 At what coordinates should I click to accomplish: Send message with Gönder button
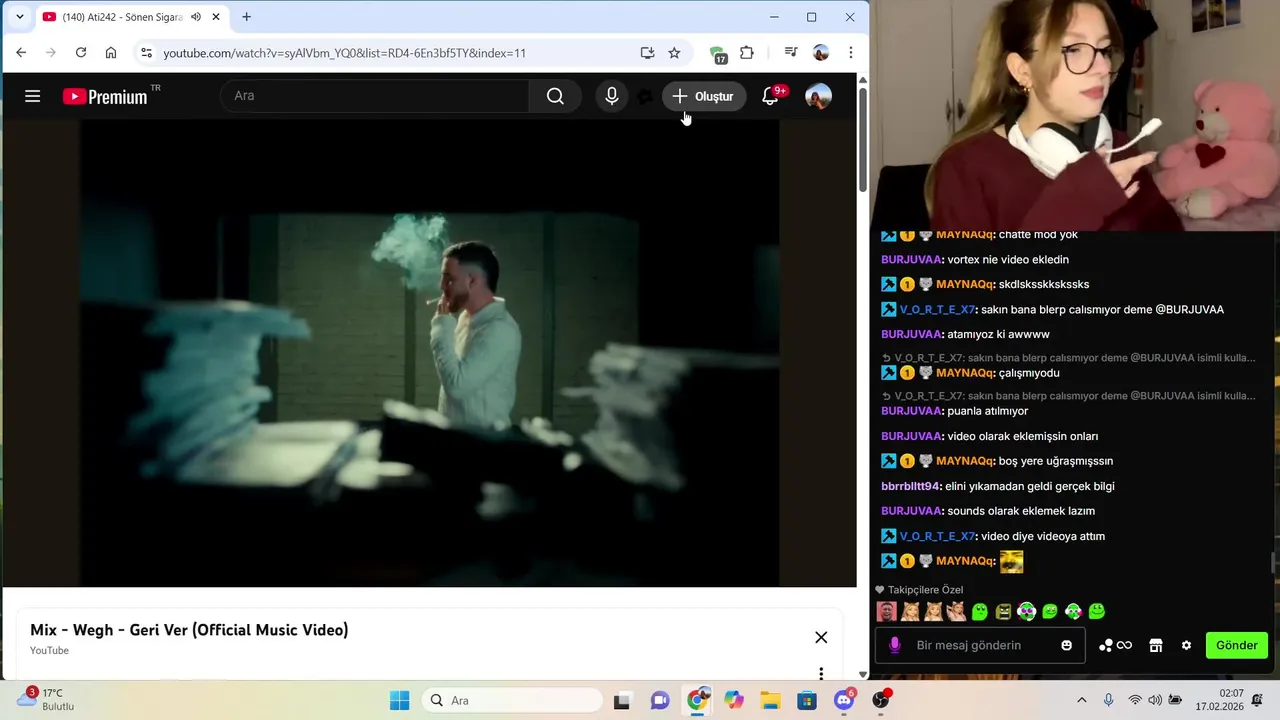point(1237,645)
